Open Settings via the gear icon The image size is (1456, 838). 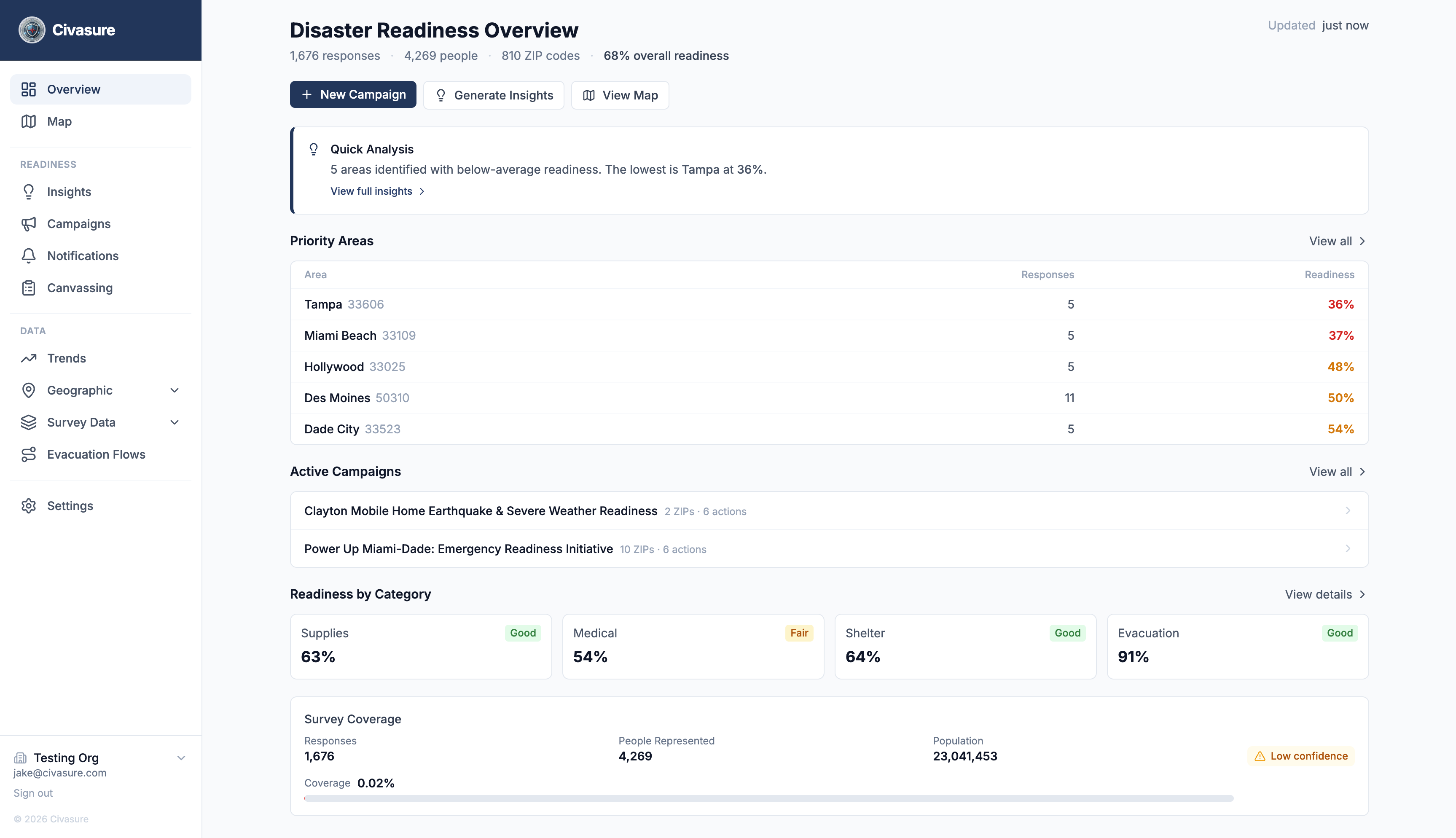[30, 505]
